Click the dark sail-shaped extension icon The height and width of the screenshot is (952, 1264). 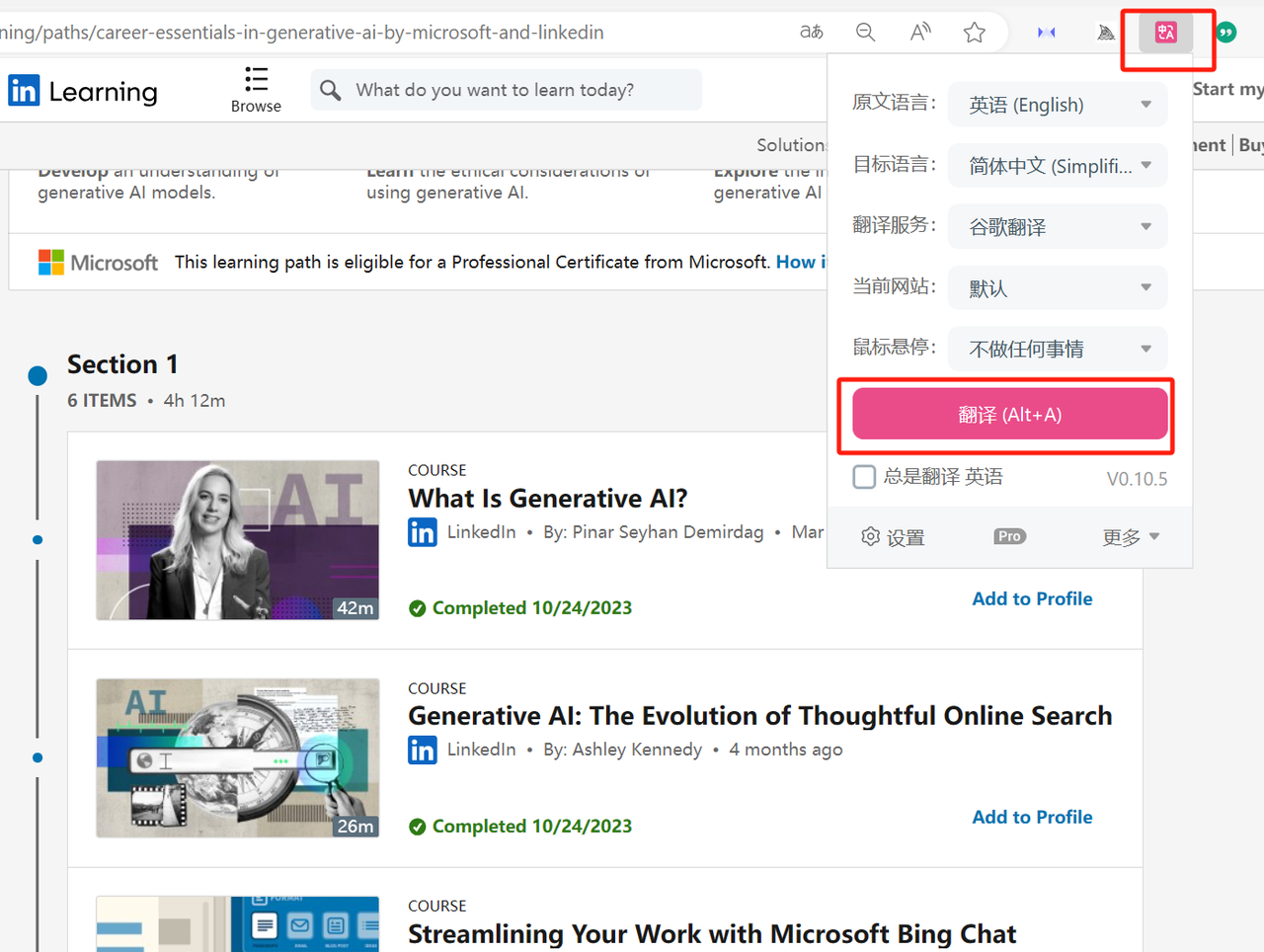click(1106, 33)
